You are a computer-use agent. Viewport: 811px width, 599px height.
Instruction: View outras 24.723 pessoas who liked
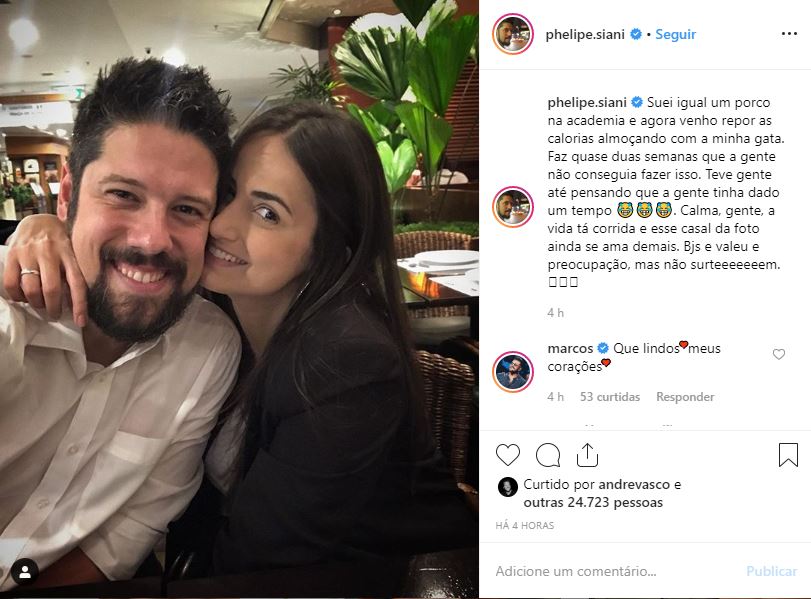pyautogui.click(x=593, y=502)
